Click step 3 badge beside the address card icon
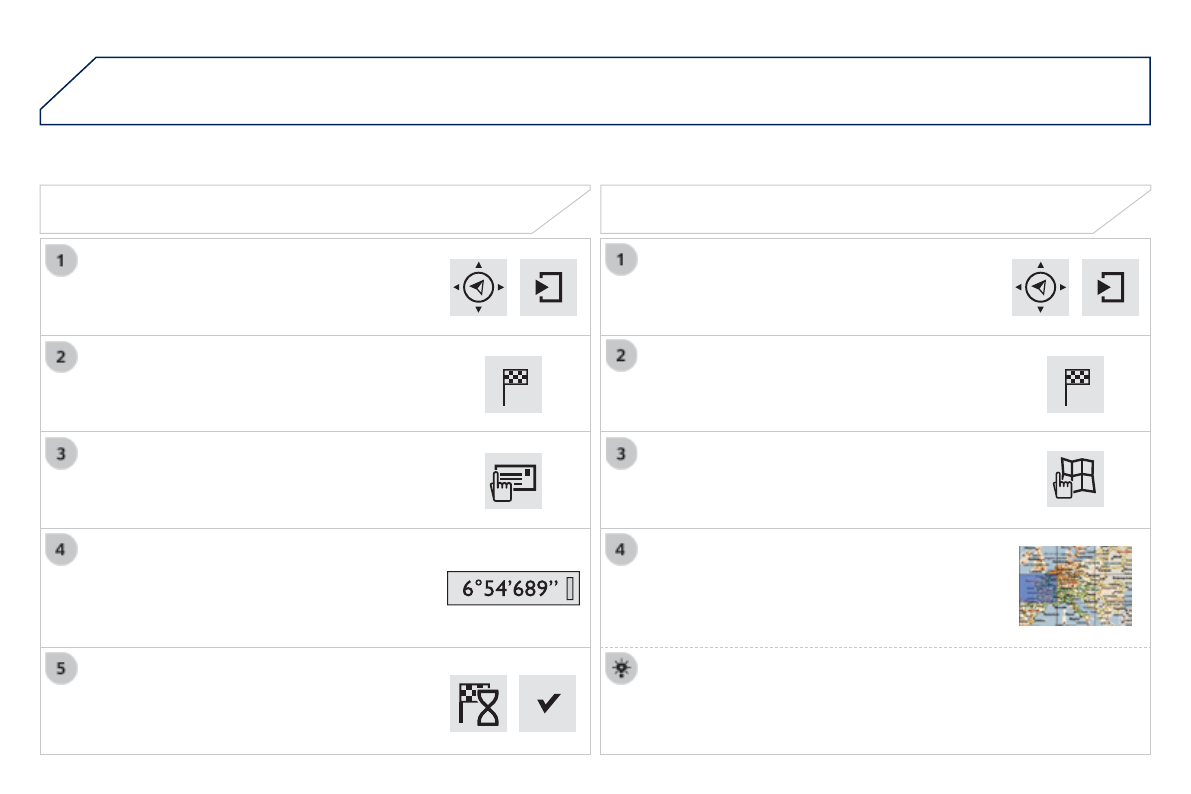 tap(60, 453)
